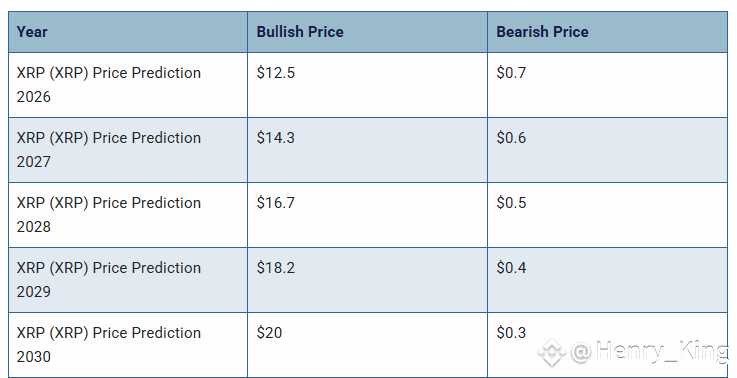
Task: Click the XRP Price Prediction 2030 cell
Action: [x=128, y=345]
